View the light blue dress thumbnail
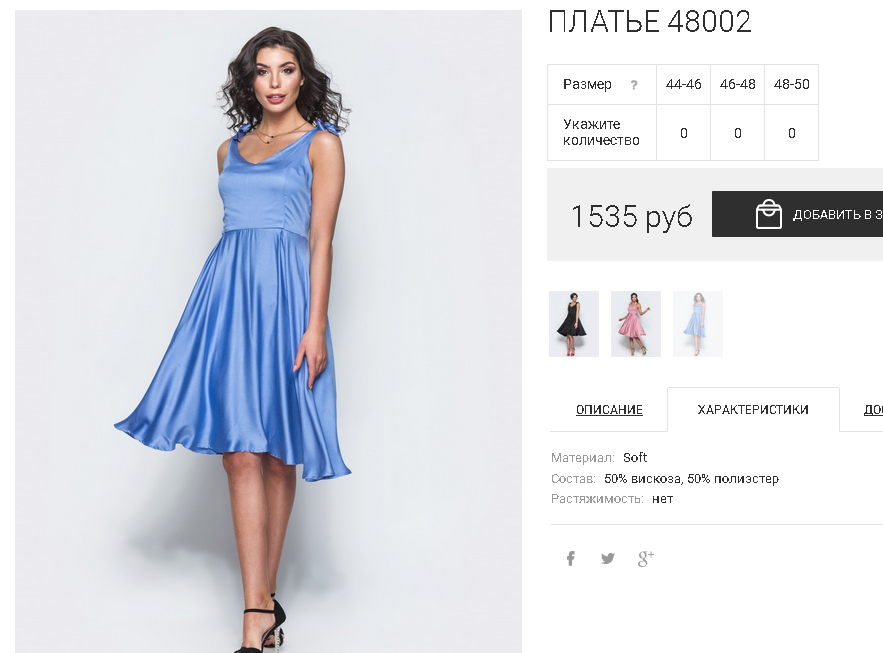 click(698, 324)
